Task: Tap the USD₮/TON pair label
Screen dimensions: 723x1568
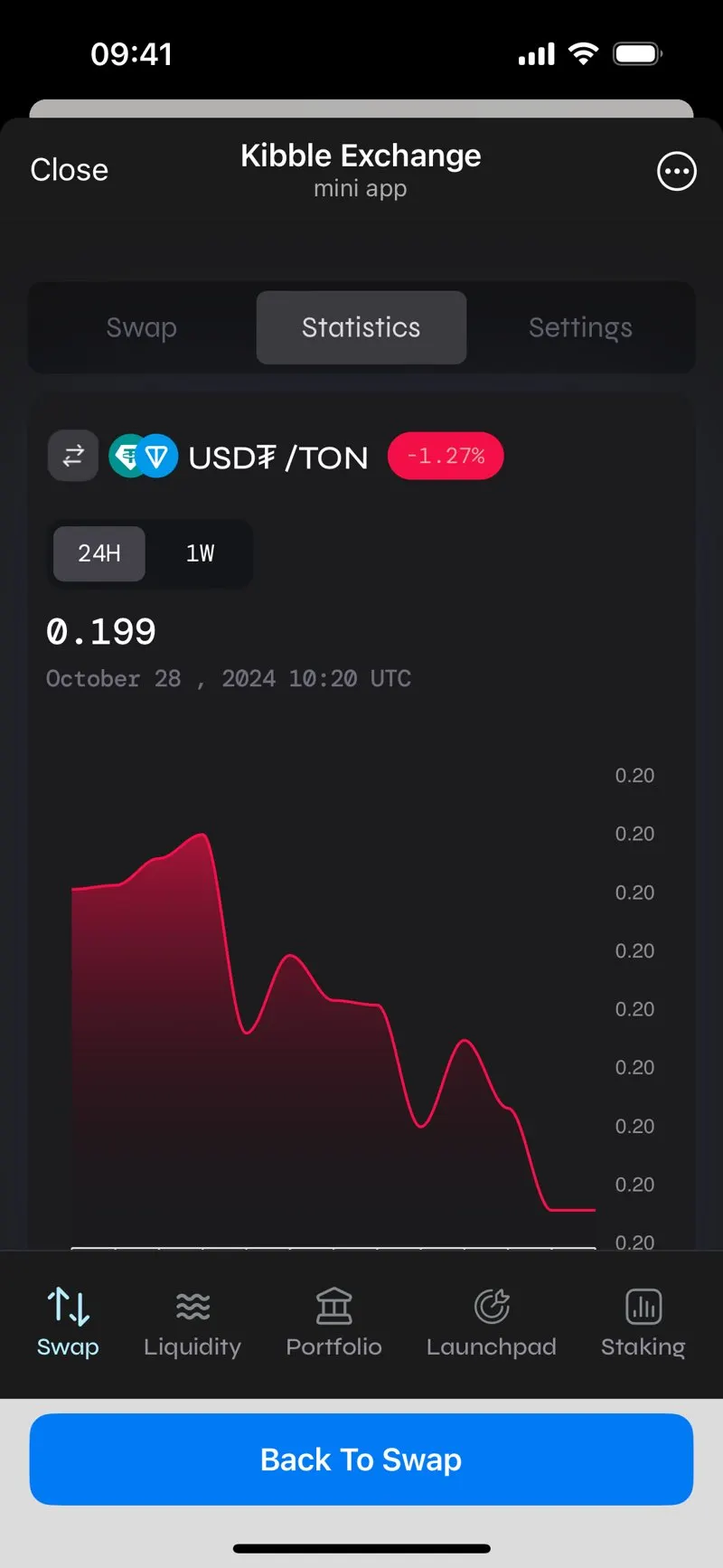Action: click(x=278, y=458)
